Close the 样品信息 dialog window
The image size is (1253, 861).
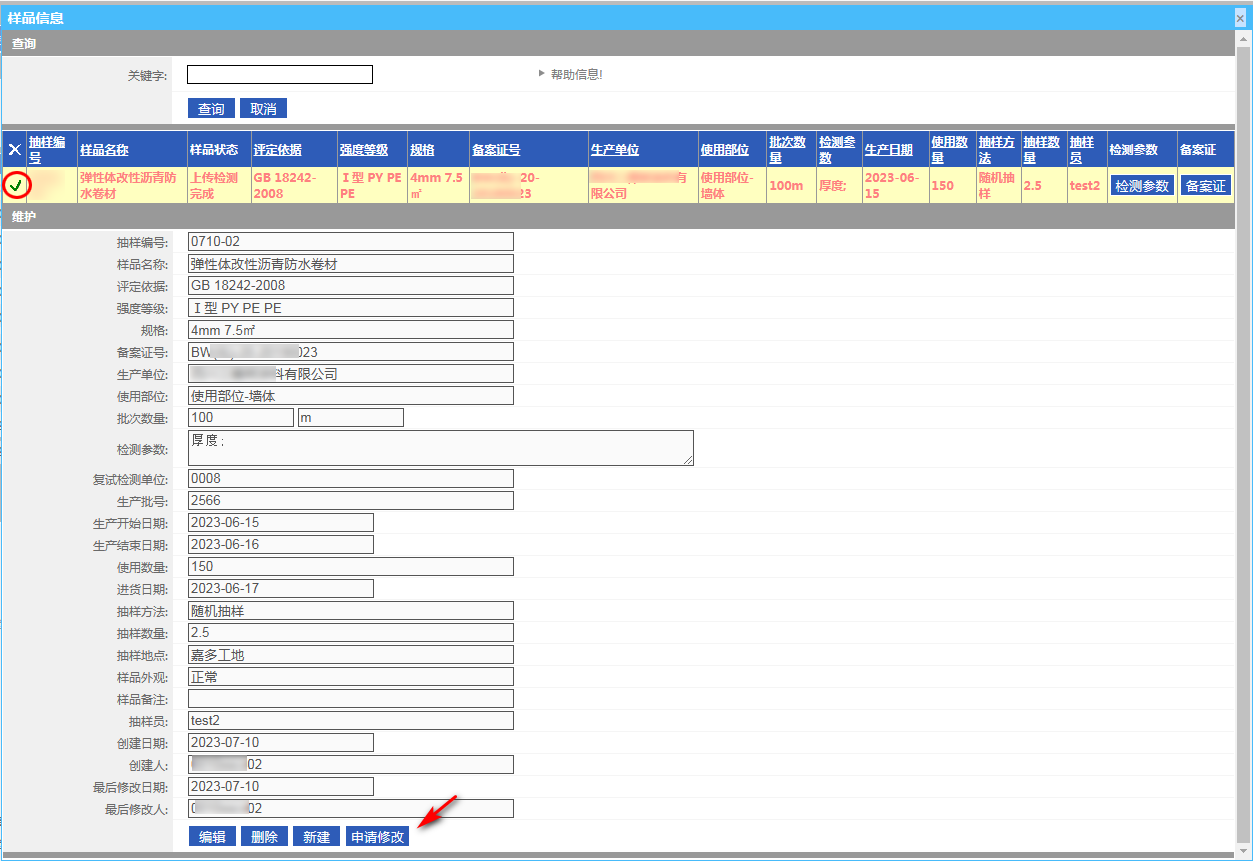click(x=1240, y=18)
